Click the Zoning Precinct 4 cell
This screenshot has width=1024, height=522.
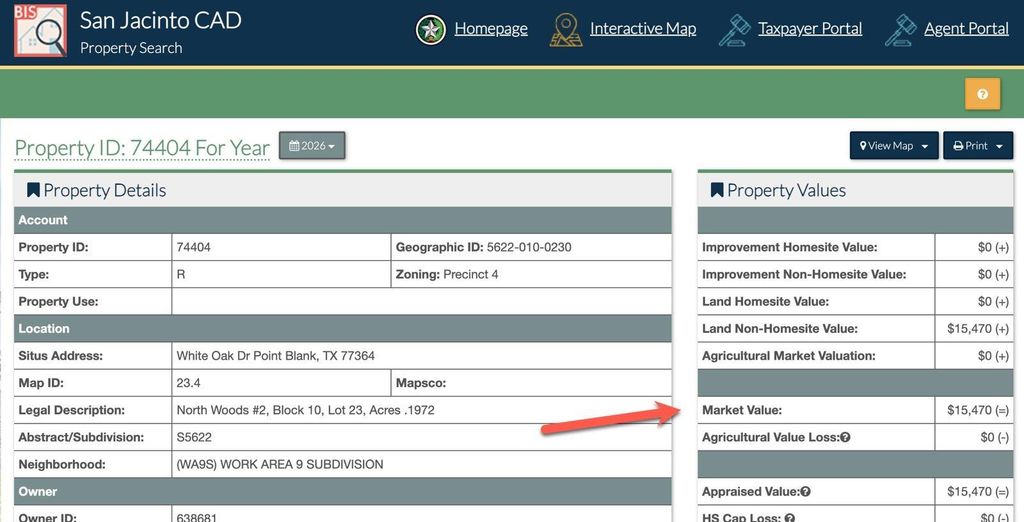(531, 274)
